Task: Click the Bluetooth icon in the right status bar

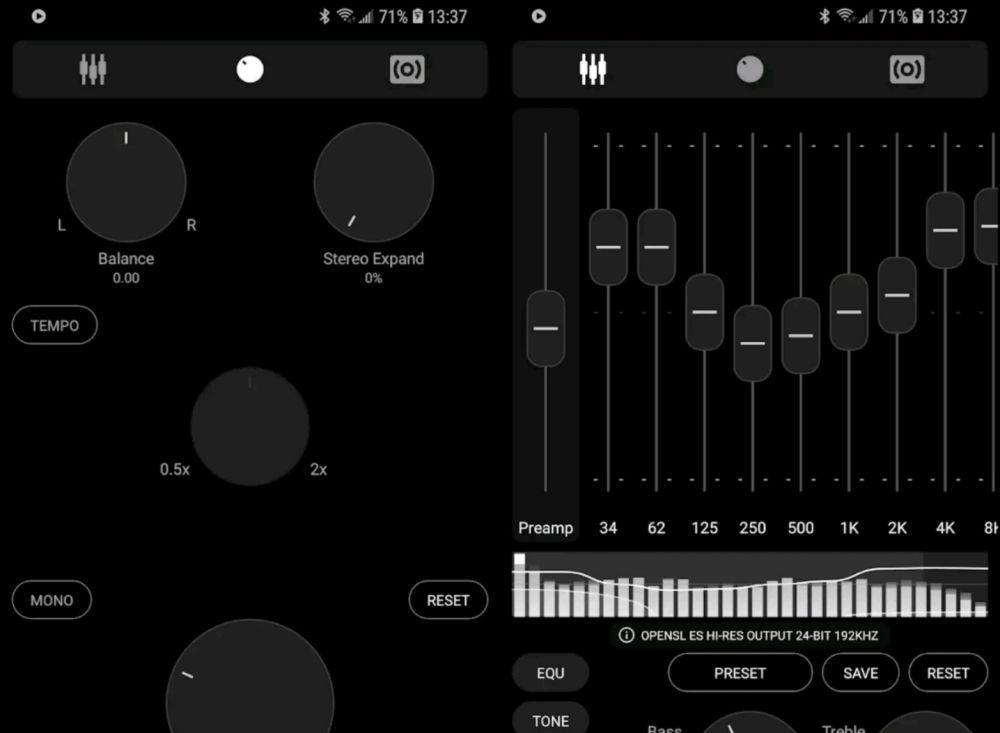Action: pyautogui.click(x=825, y=16)
